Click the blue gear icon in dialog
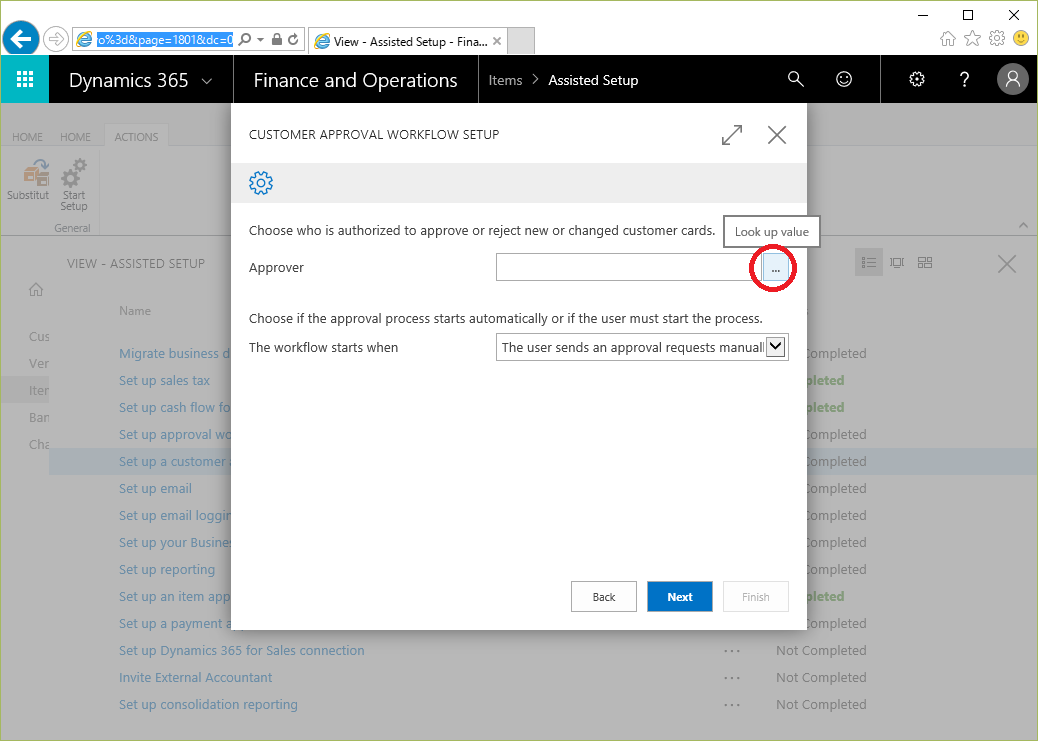Viewport: 1038px width, 741px height. (x=261, y=183)
